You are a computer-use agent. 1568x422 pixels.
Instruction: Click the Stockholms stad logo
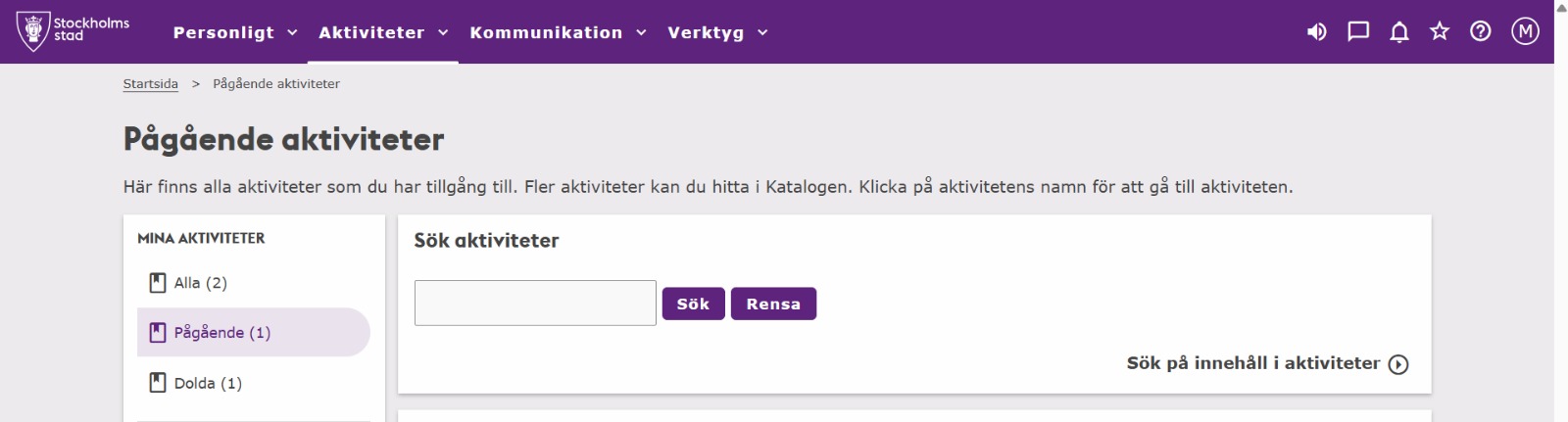(73, 31)
